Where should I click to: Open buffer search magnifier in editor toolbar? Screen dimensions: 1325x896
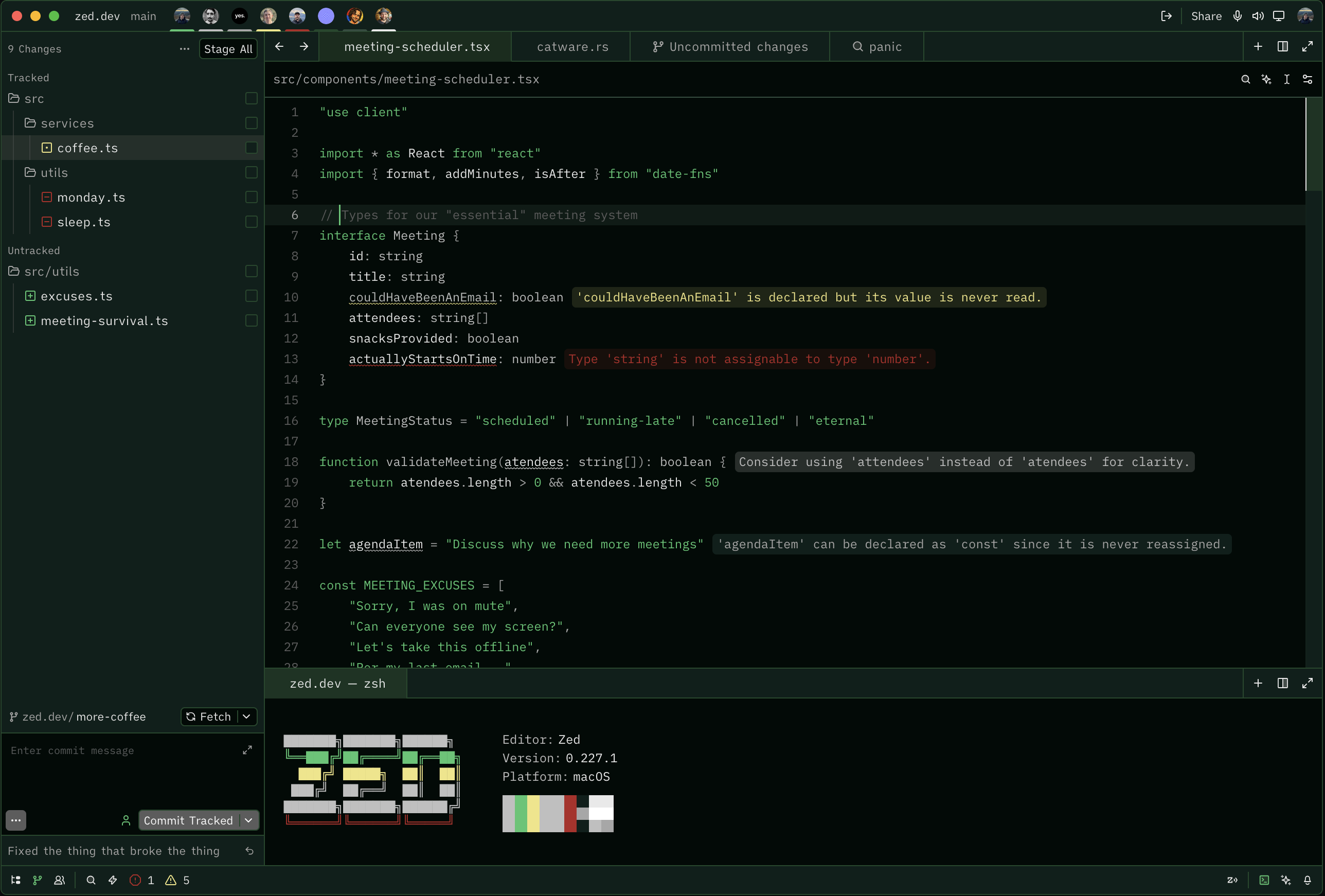1246,79
